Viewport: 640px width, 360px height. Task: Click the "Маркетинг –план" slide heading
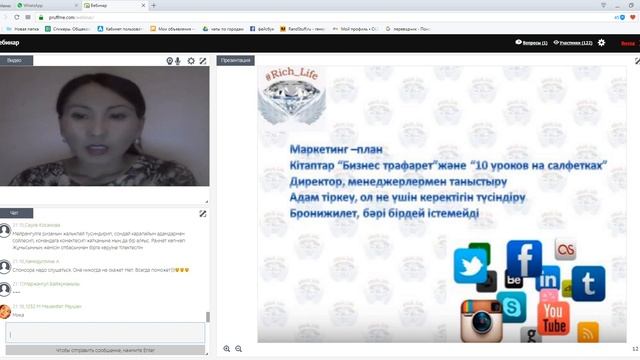pos(336,149)
